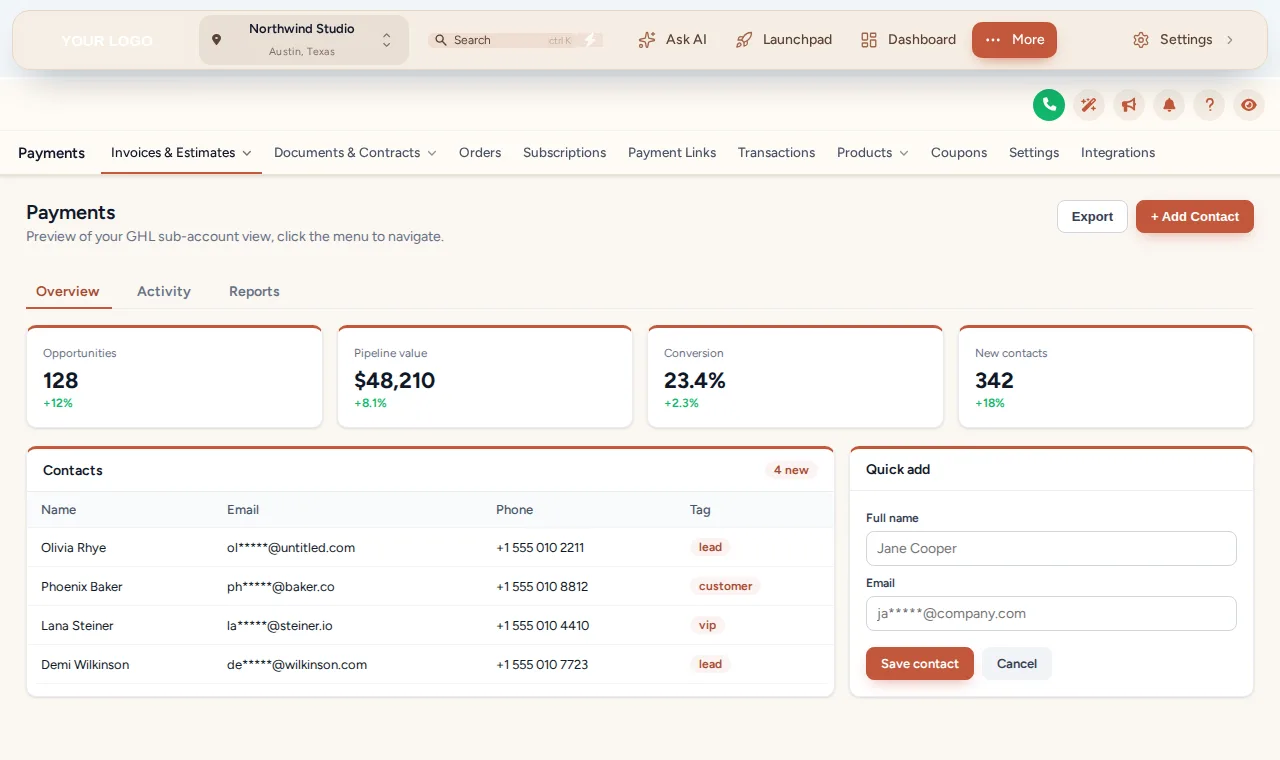Launch the Launchpad rocket item
1280x760 pixels.
click(784, 40)
